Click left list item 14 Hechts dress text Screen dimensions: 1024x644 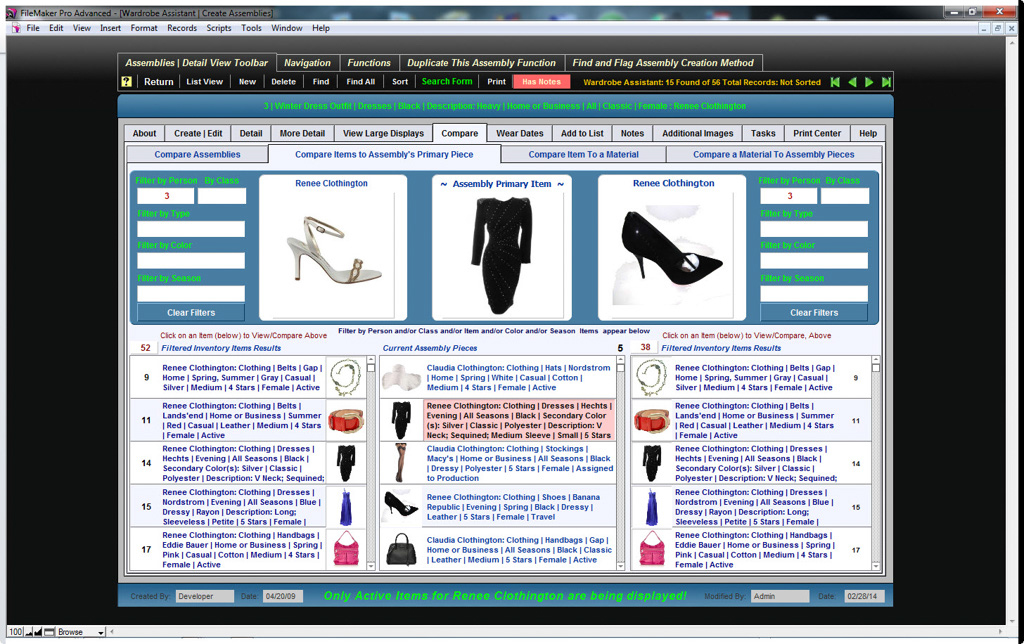point(243,463)
